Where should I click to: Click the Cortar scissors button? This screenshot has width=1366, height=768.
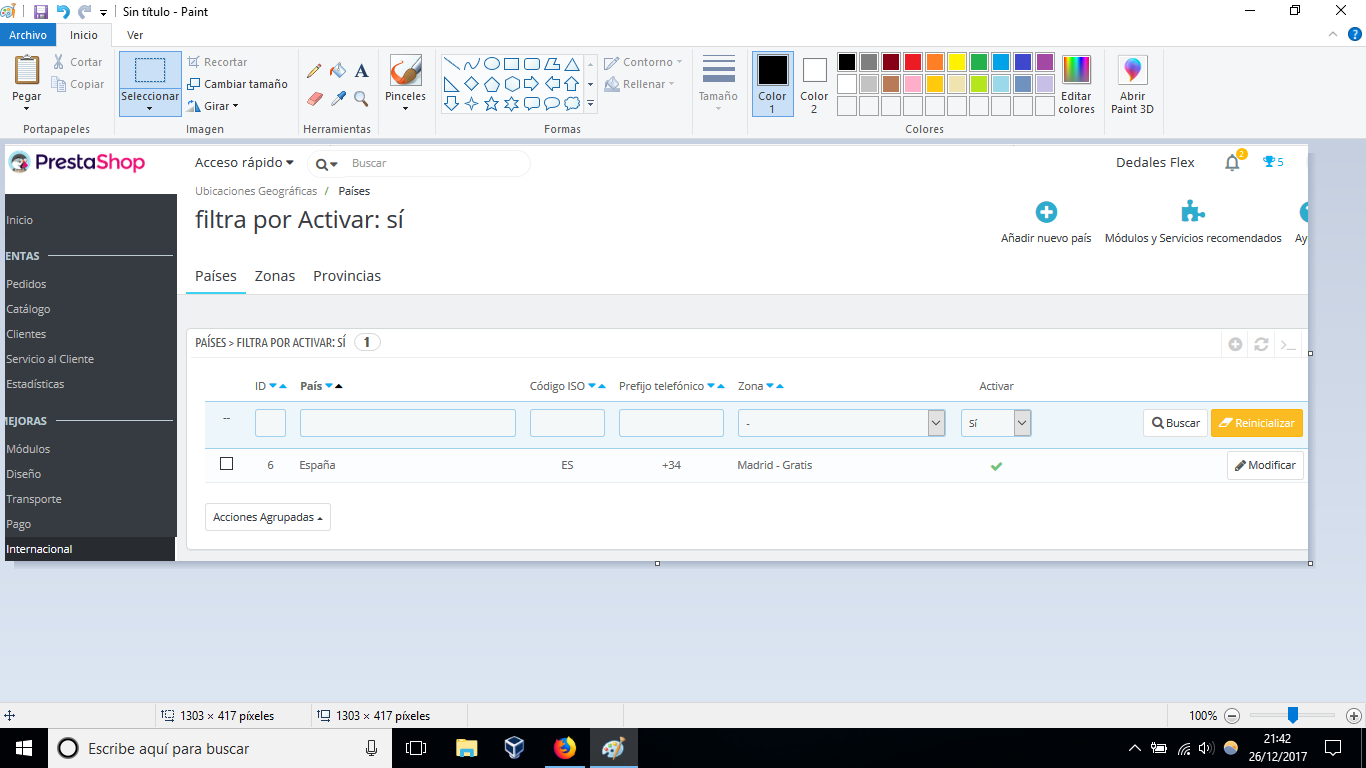[x=78, y=62]
